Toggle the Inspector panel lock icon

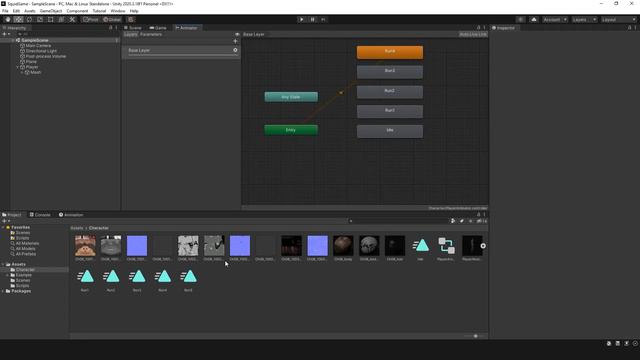tap(629, 28)
